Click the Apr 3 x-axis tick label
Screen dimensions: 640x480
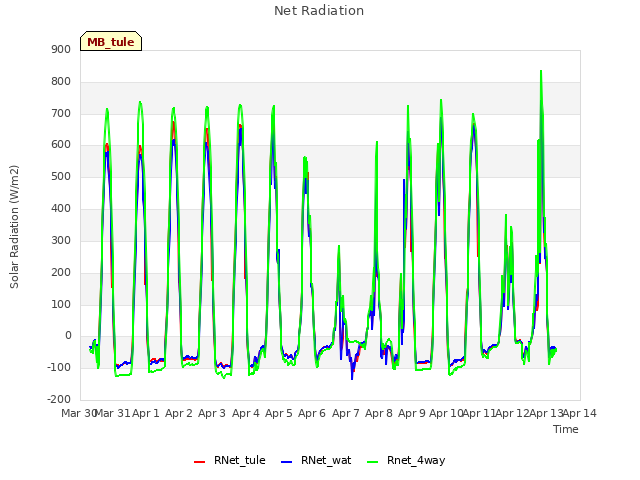(212, 413)
